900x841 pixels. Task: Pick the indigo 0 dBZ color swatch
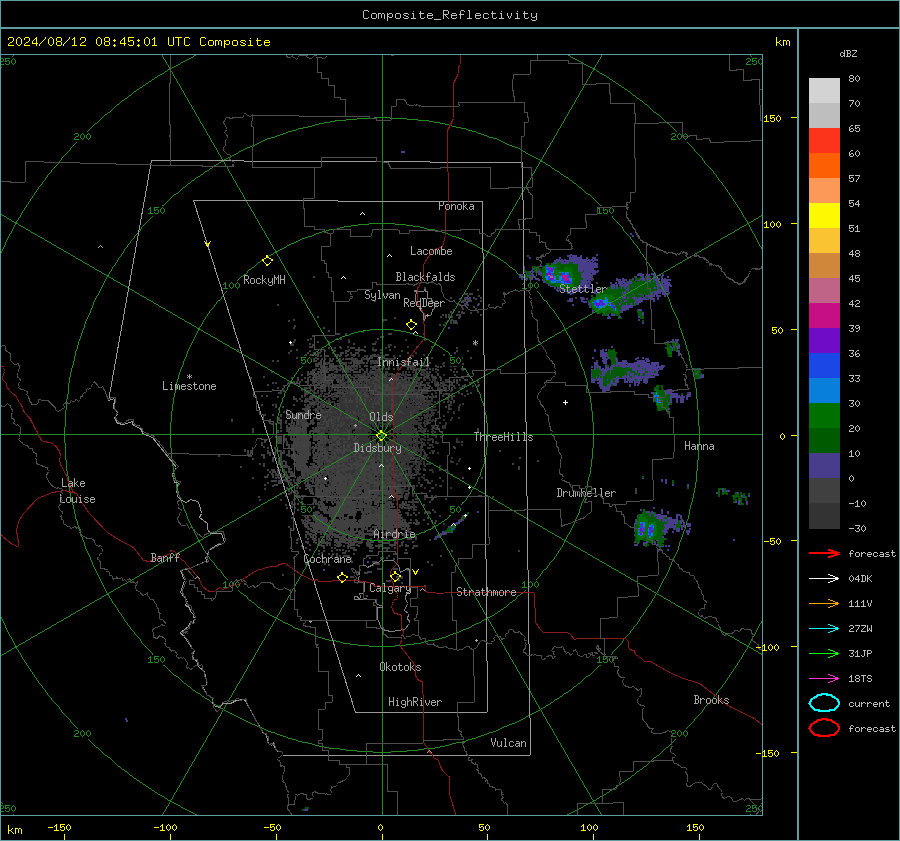(824, 466)
